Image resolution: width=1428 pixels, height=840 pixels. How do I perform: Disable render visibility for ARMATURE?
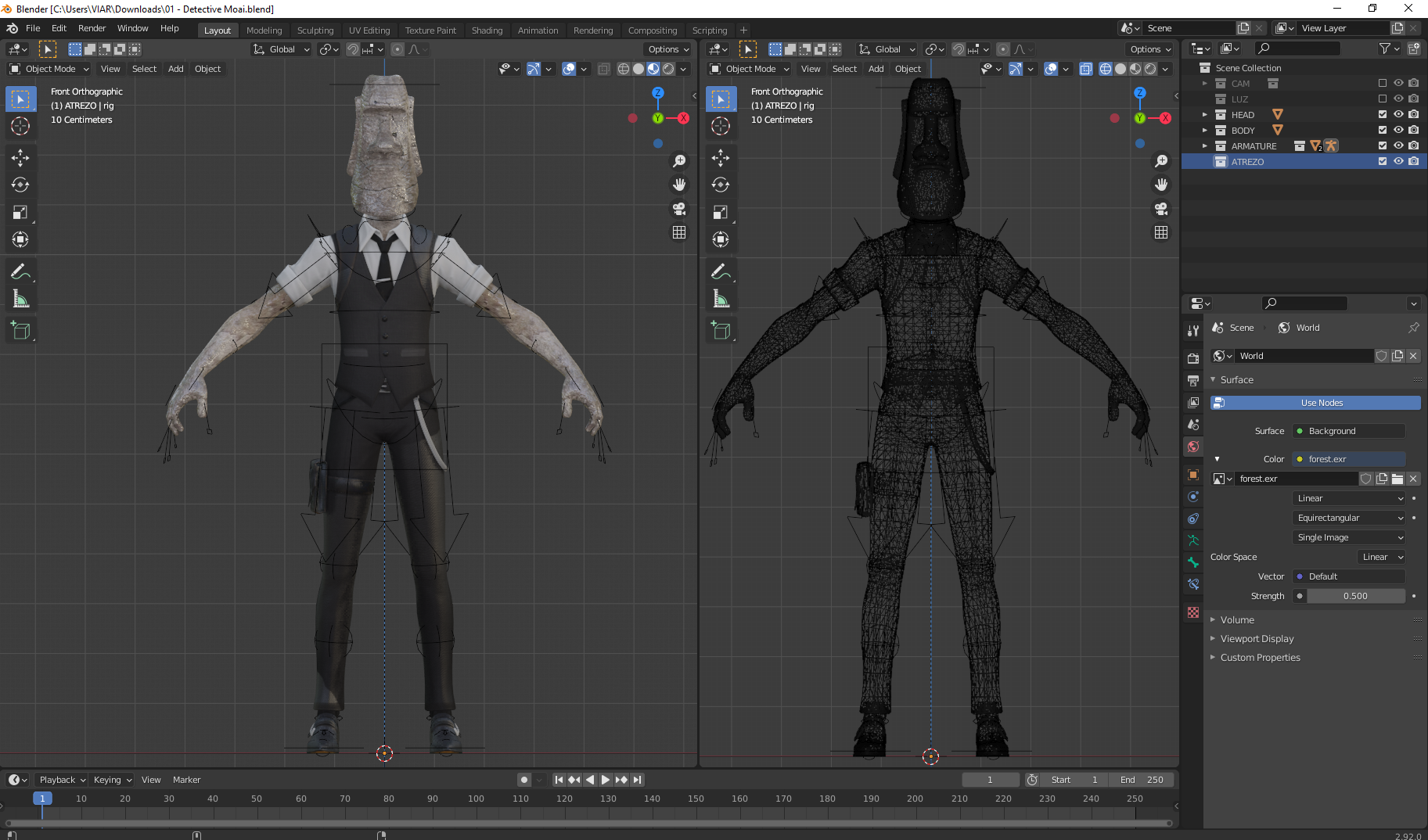1414,145
